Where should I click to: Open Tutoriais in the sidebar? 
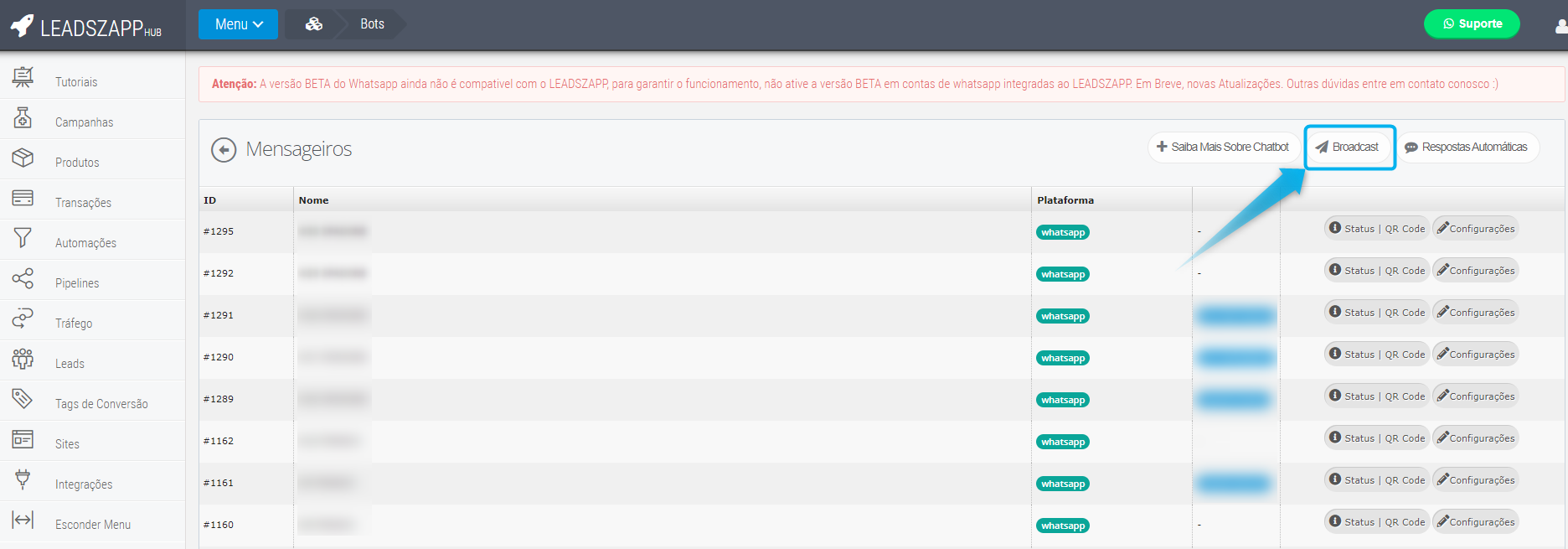point(76,82)
